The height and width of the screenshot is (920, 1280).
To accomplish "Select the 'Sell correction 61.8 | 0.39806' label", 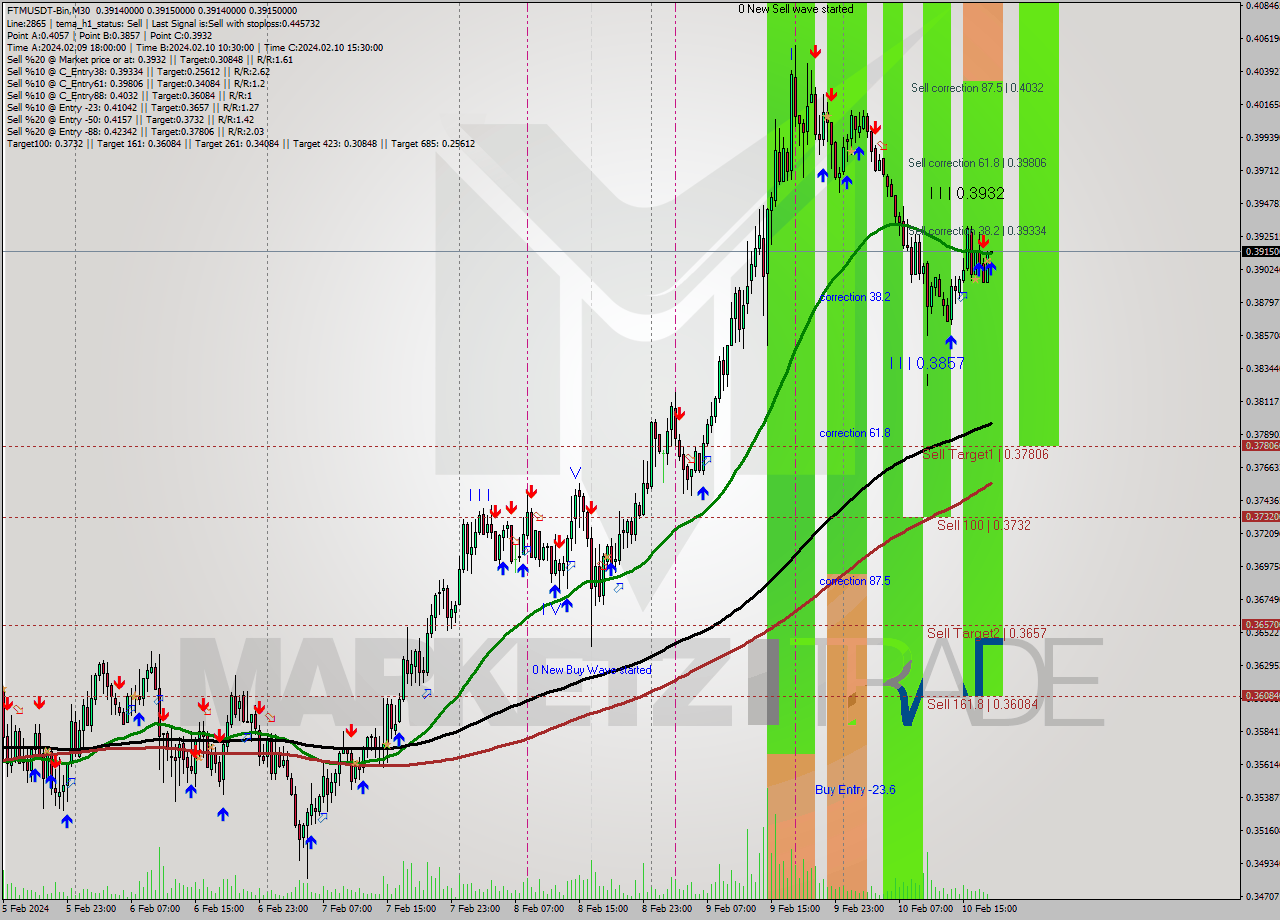I will pos(977,162).
